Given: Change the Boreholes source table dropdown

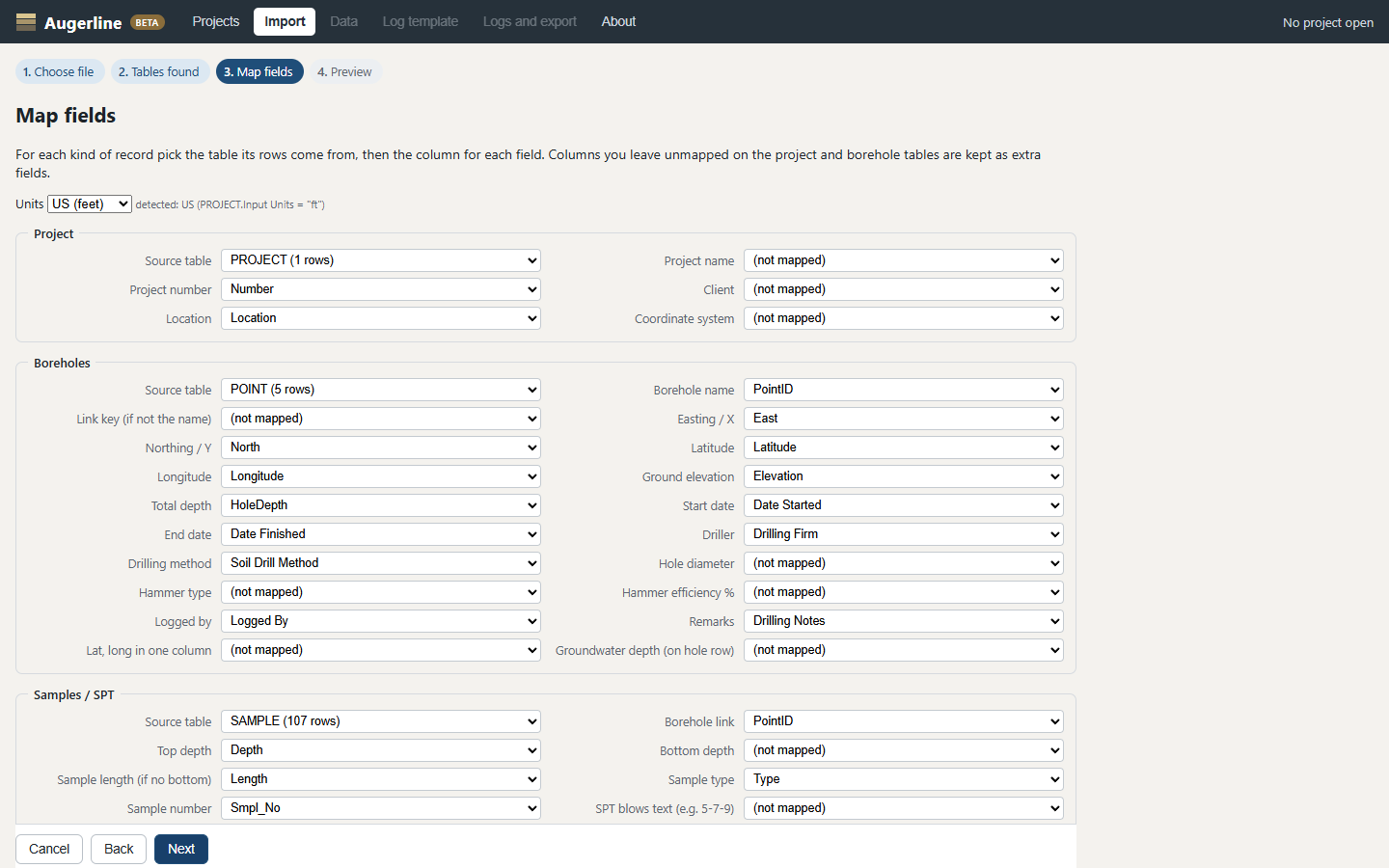Looking at the screenshot, I should tap(381, 390).
